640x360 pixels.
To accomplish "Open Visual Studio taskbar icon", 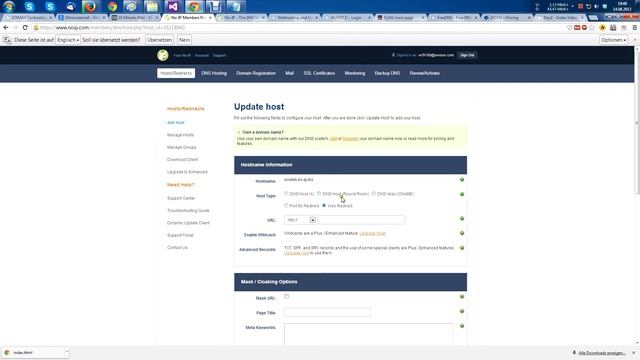I will tap(173, 6).
